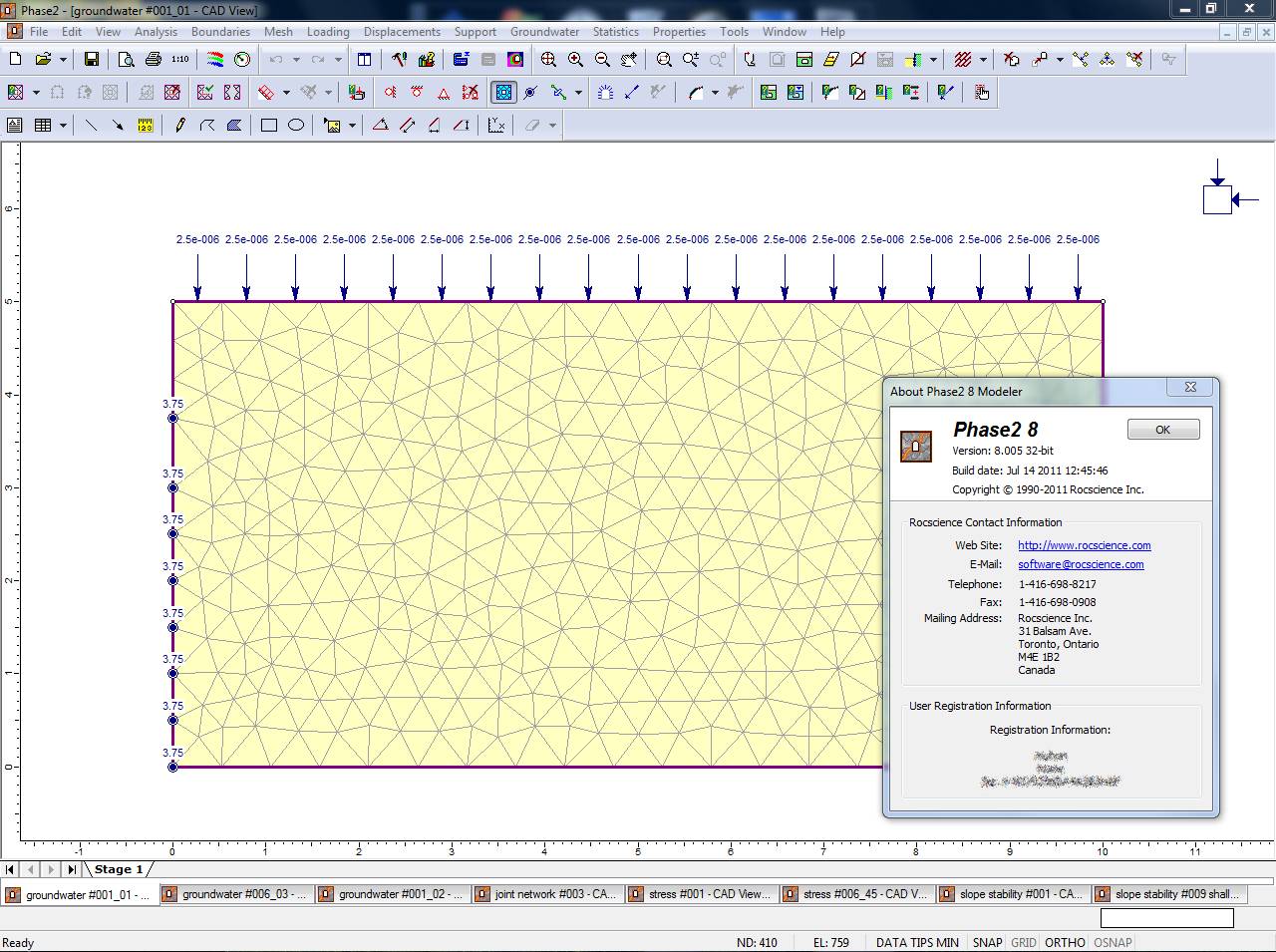Expand dropdown beside the image insert icon
Image resolution: width=1276 pixels, height=952 pixels.
click(352, 126)
